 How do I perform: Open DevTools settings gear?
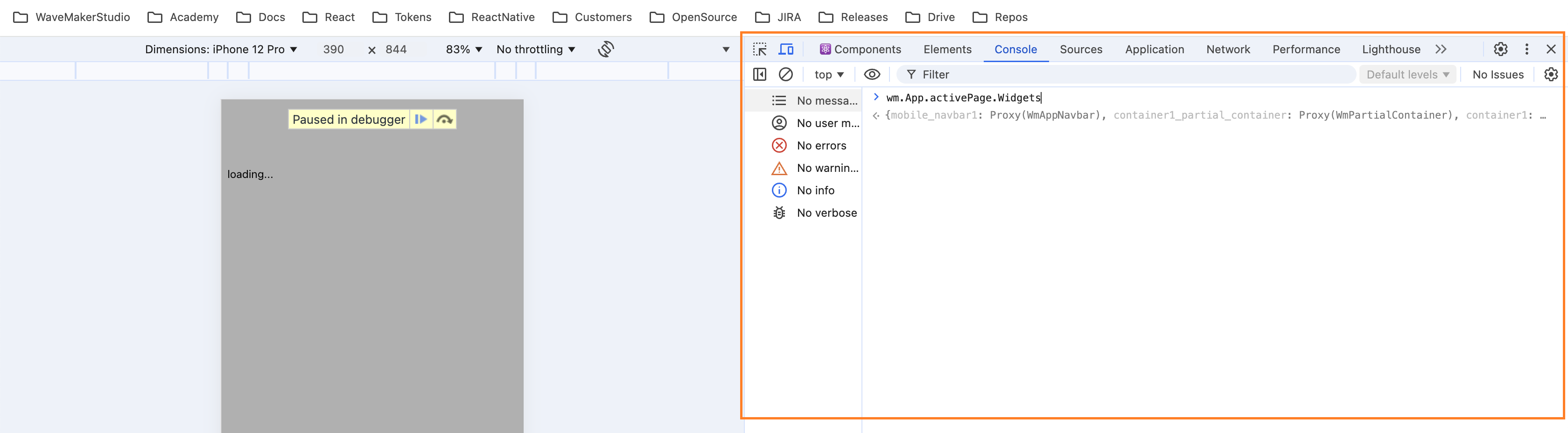coord(1500,50)
